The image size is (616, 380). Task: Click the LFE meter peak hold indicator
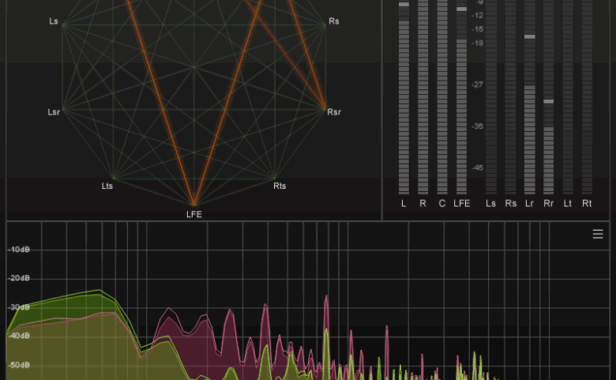pos(462,9)
